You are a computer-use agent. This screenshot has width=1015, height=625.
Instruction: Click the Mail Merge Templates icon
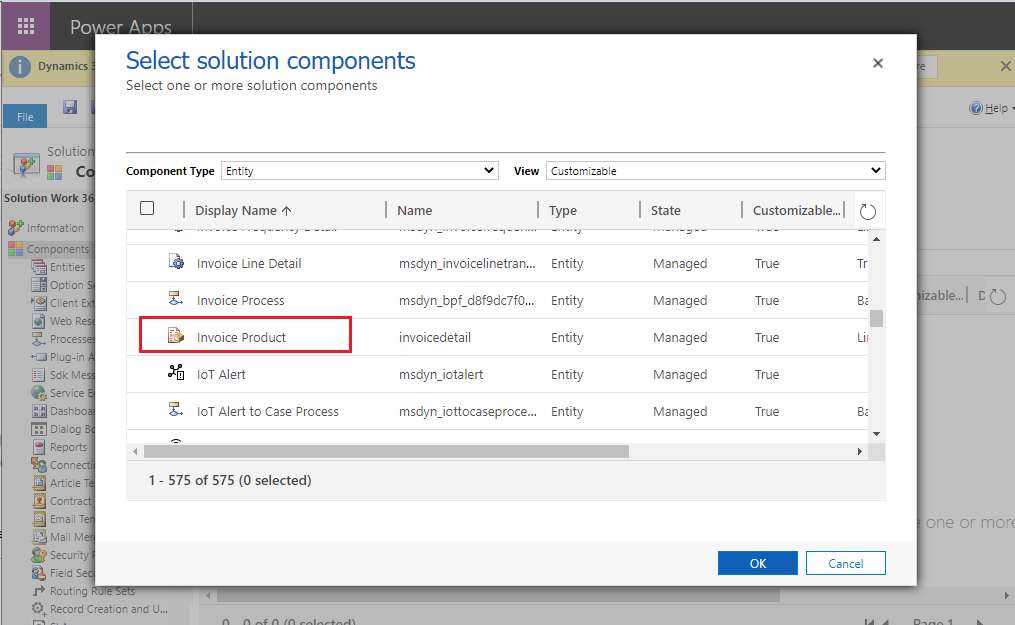39,536
